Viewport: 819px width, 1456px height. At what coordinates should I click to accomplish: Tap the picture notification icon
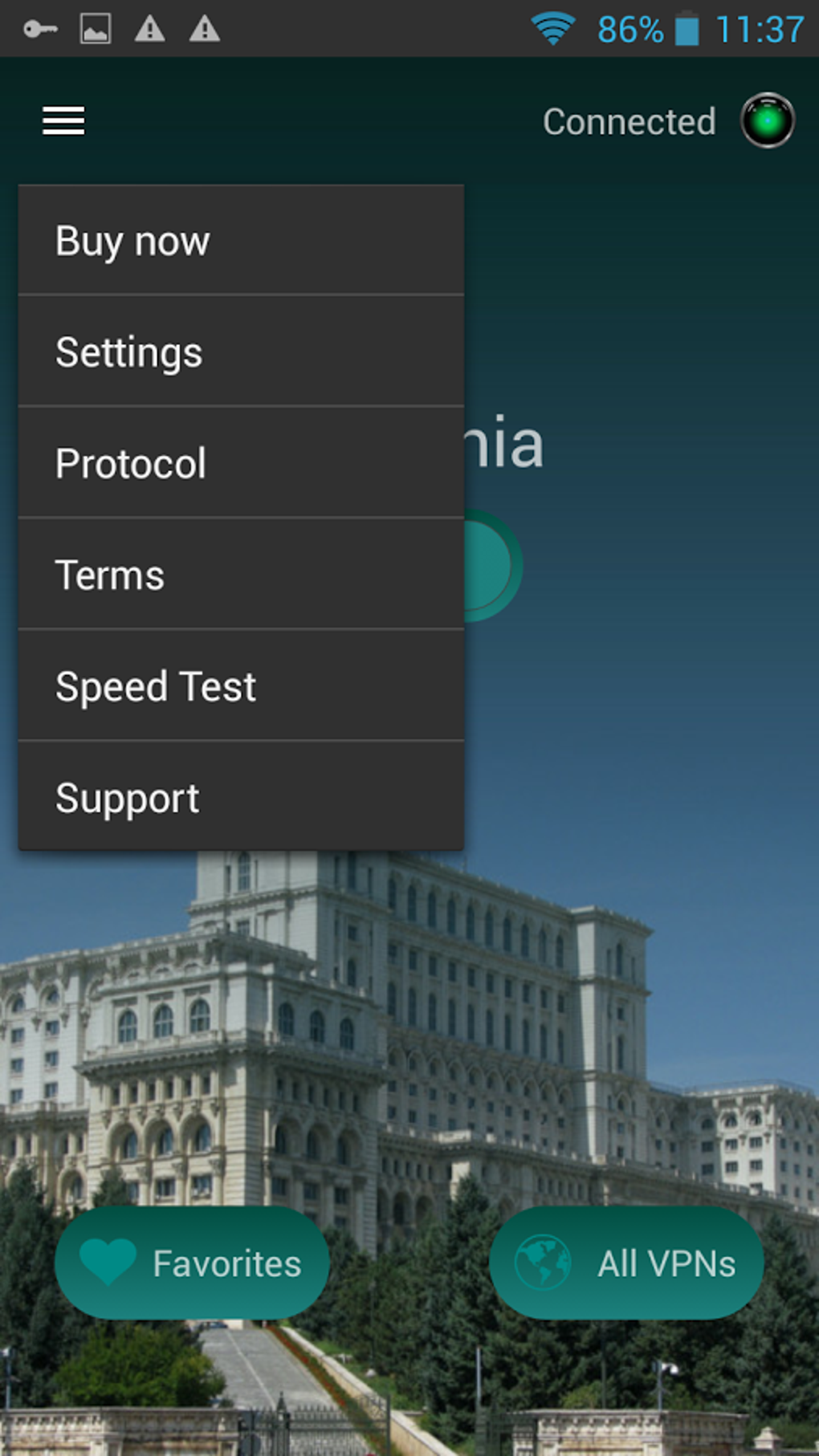click(x=96, y=30)
